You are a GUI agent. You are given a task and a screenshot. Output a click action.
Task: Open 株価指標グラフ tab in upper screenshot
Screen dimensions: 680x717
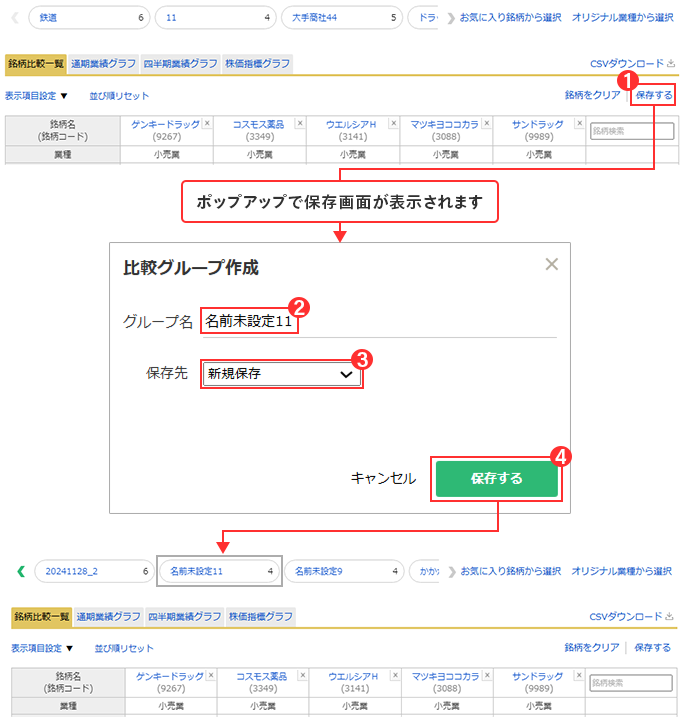[x=257, y=64]
